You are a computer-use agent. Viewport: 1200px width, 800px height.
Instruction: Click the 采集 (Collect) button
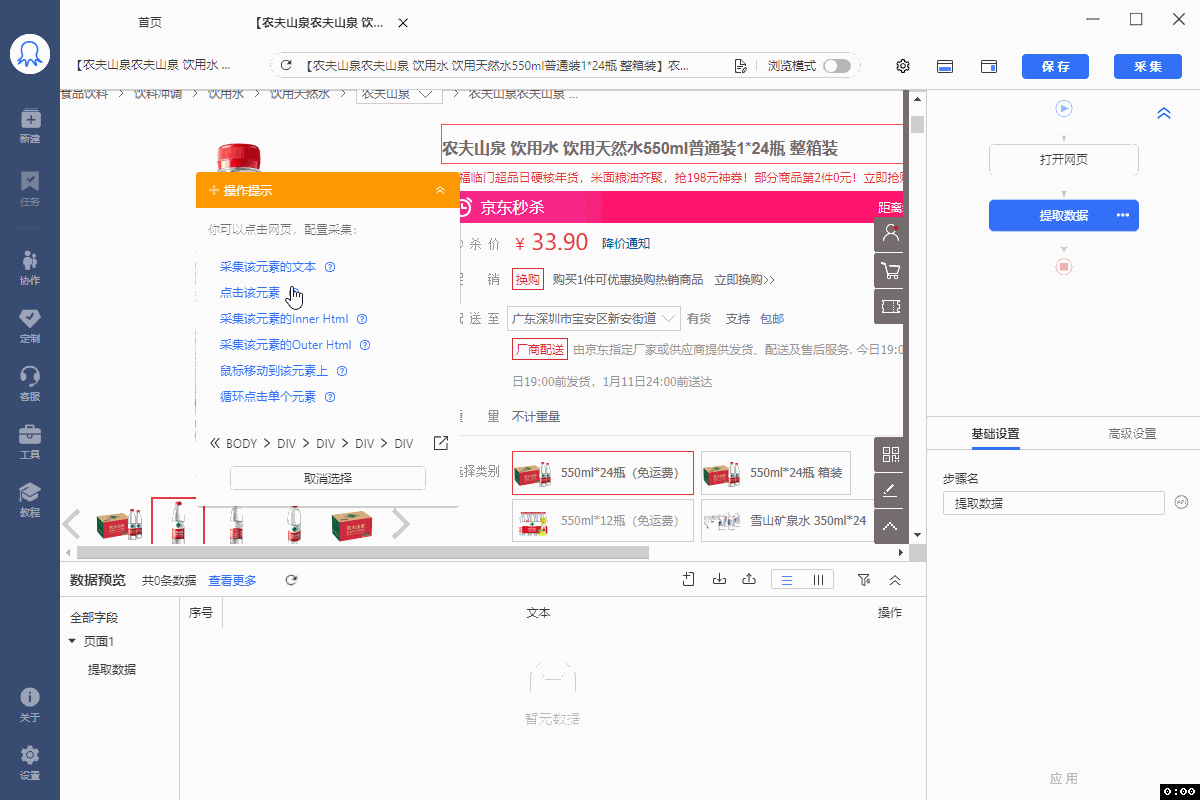coord(1148,66)
